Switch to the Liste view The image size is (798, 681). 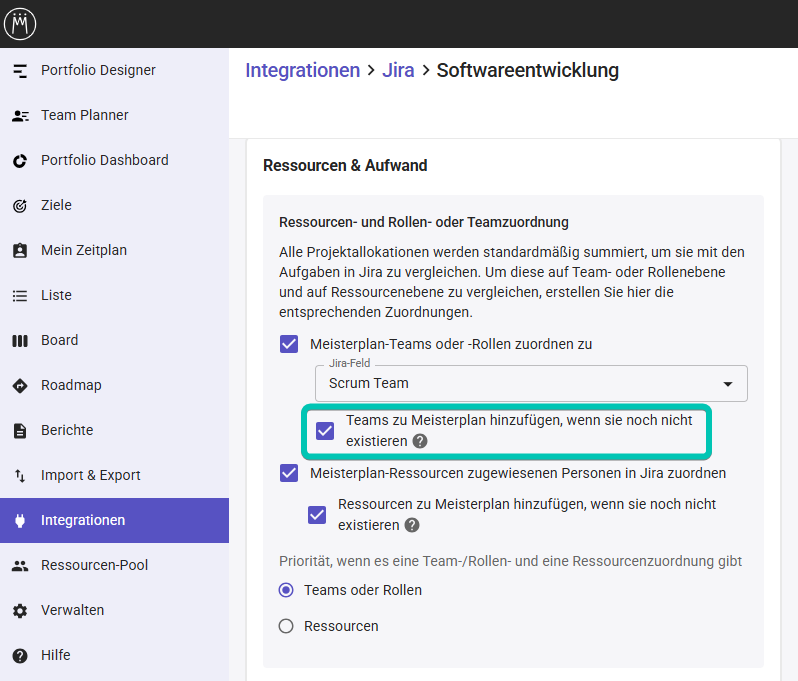[x=115, y=296]
